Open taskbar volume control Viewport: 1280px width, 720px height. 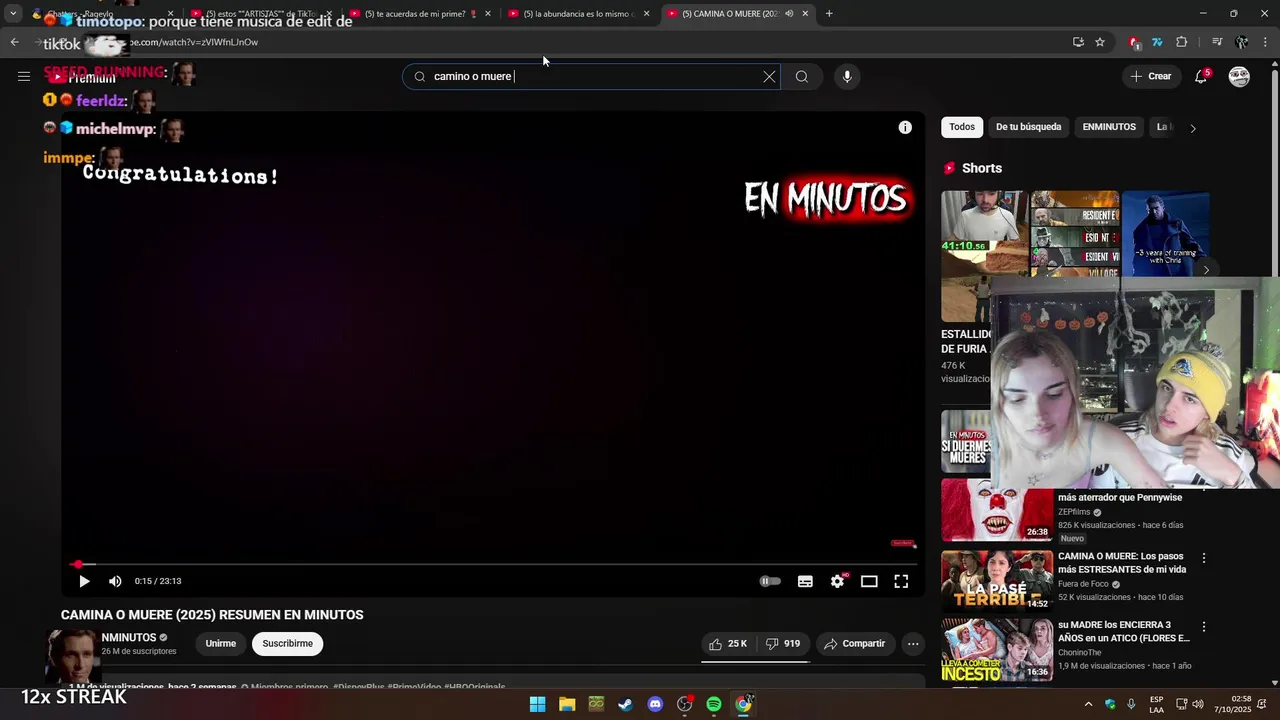pyautogui.click(x=1198, y=704)
